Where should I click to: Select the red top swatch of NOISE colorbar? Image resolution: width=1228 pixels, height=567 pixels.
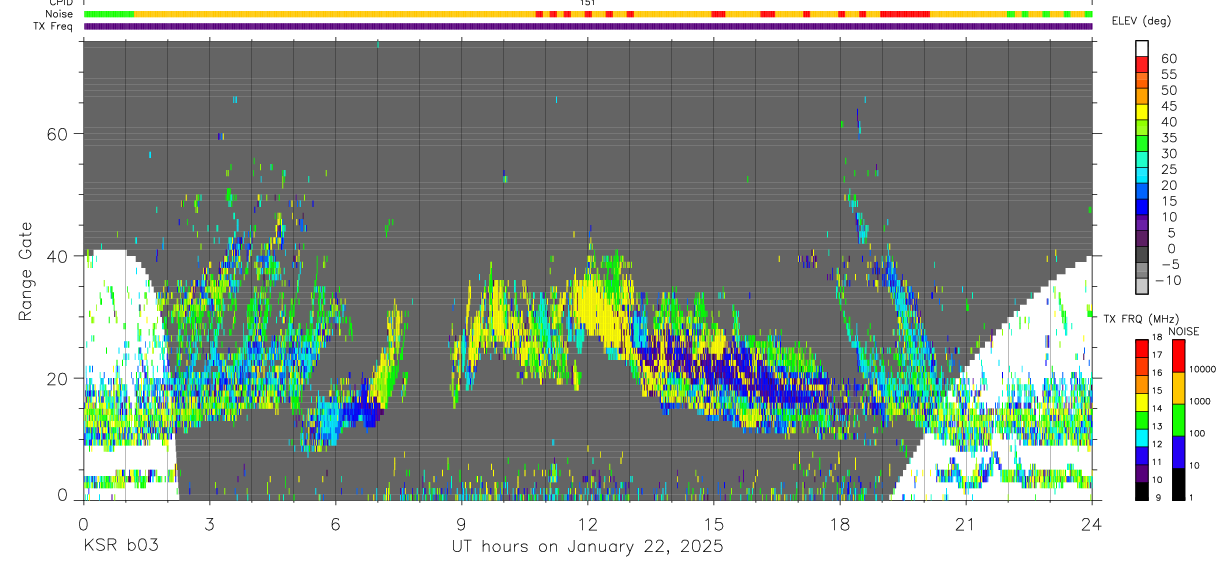point(1177,356)
